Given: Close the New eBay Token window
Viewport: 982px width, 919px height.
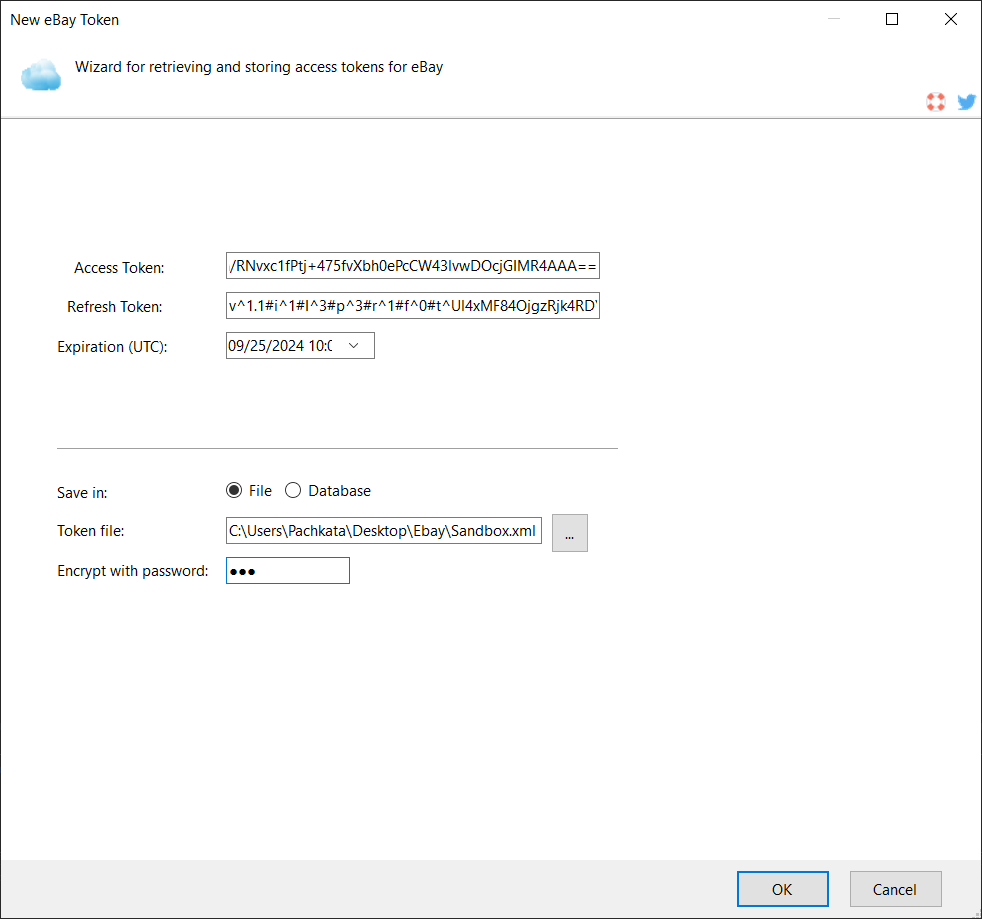Looking at the screenshot, I should [951, 19].
